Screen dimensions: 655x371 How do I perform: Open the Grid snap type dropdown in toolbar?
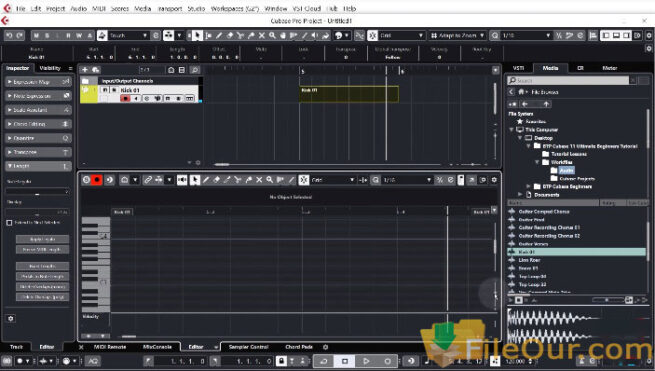pos(401,36)
